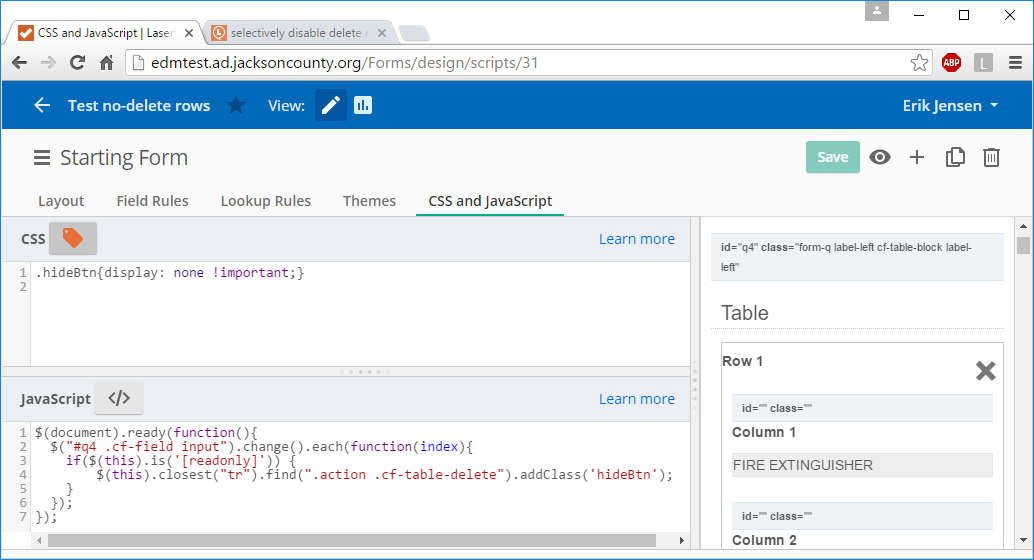The width and height of the screenshot is (1034, 560).
Task: Click the add new form plus icon
Action: [917, 157]
